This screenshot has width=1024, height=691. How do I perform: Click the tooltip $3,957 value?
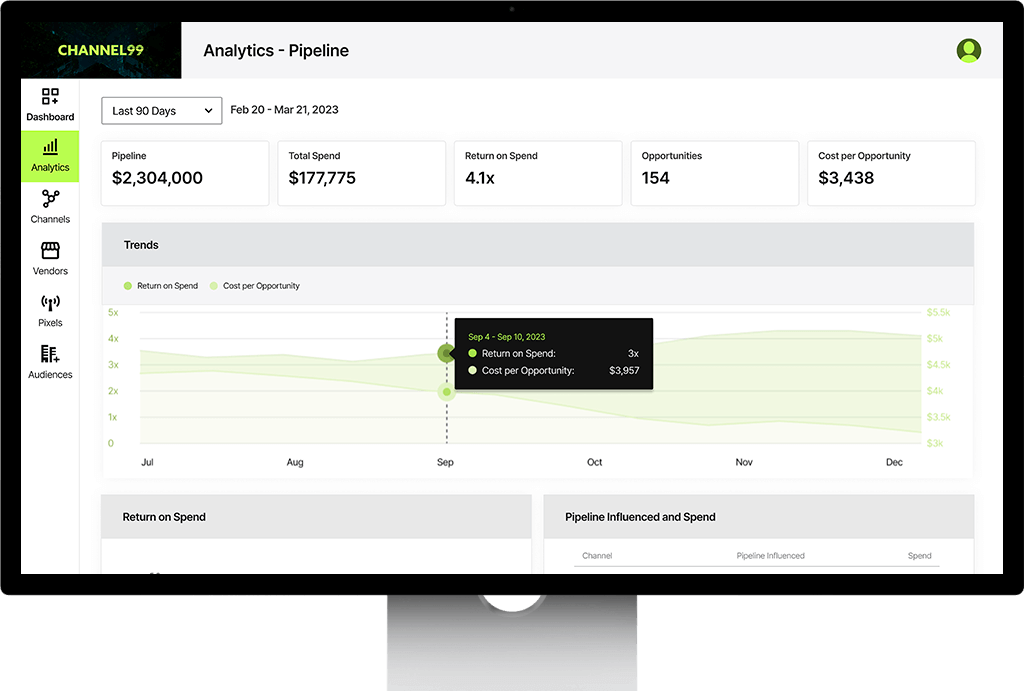624,370
